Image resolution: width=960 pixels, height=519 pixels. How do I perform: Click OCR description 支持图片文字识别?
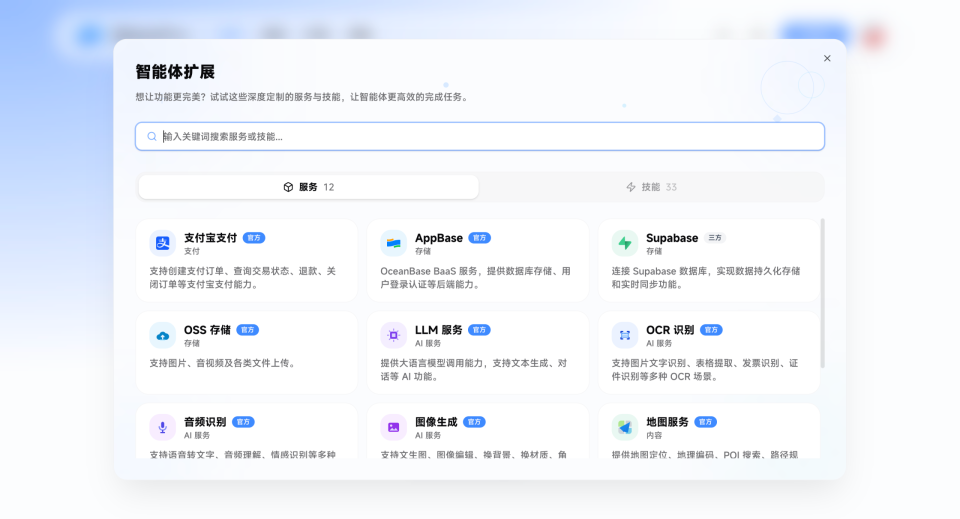pyautogui.click(x=705, y=370)
